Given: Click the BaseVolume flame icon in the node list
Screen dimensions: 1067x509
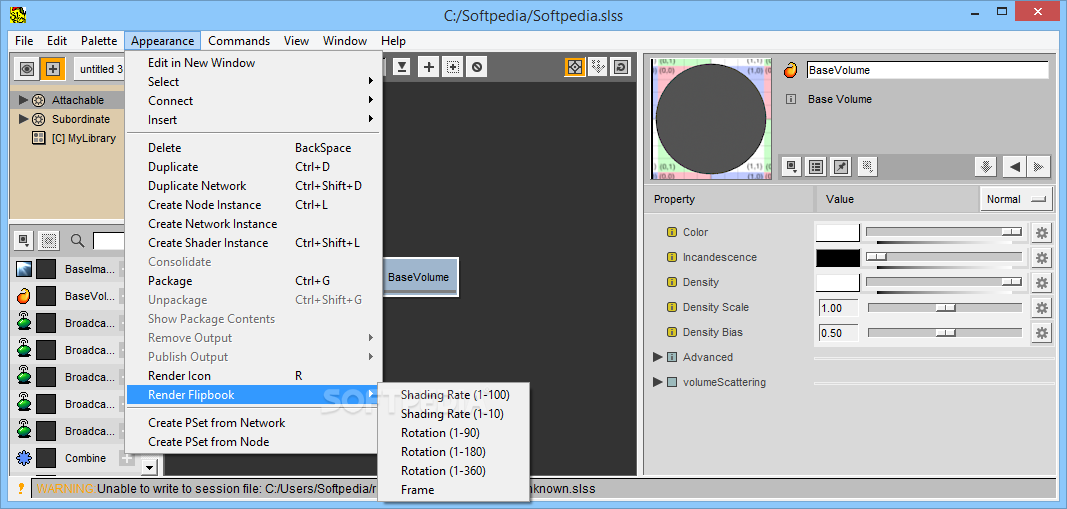Looking at the screenshot, I should point(23,296).
